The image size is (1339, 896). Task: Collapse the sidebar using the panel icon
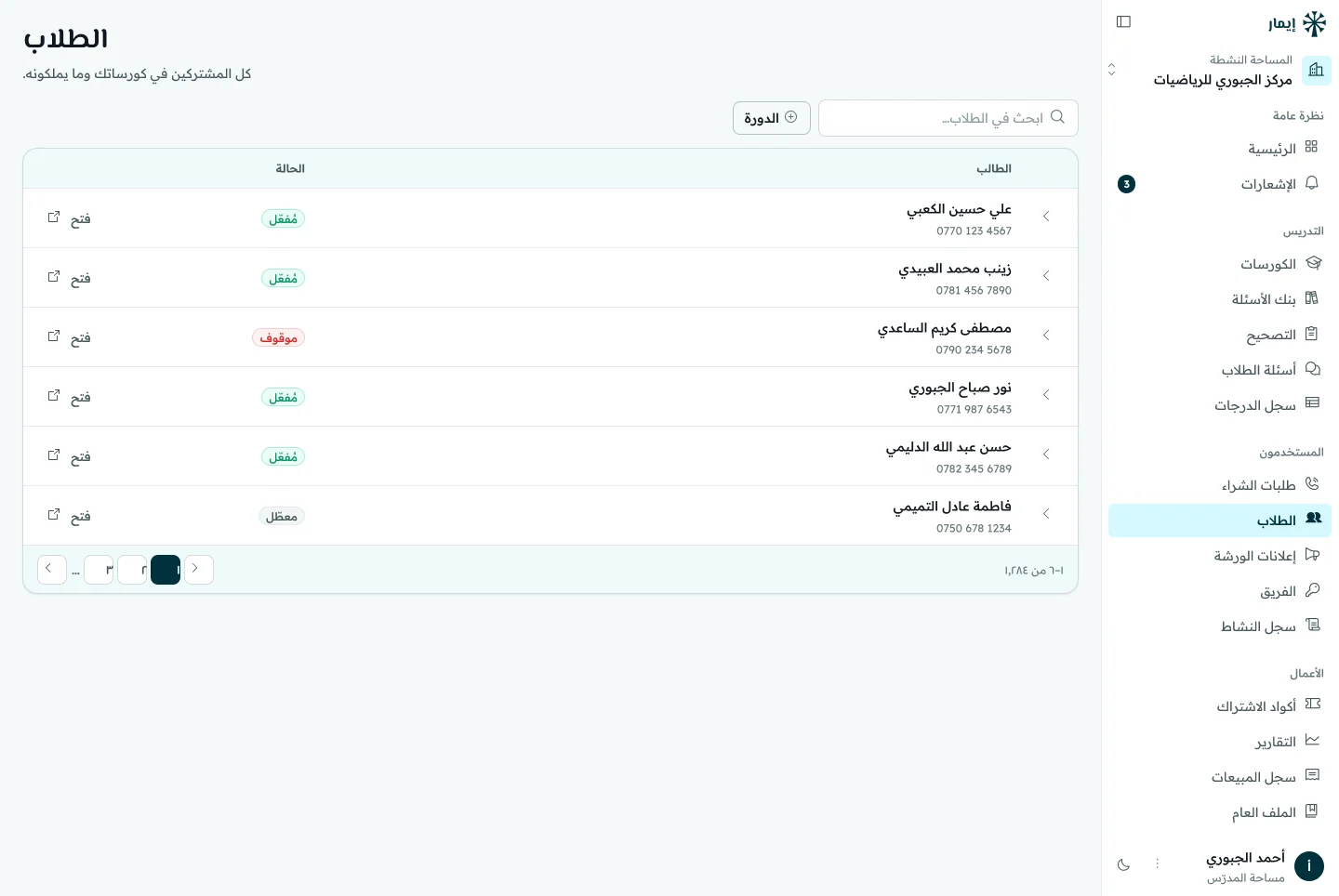[1123, 21]
